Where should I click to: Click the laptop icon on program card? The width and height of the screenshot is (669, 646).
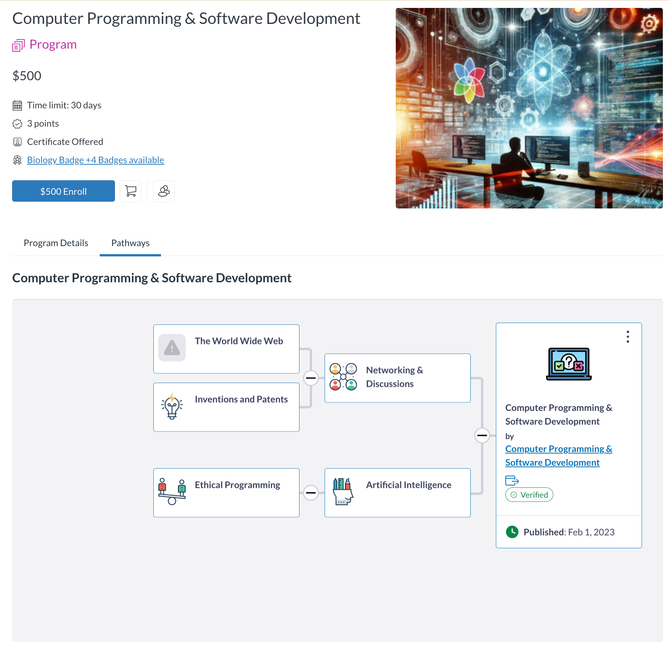tap(568, 364)
